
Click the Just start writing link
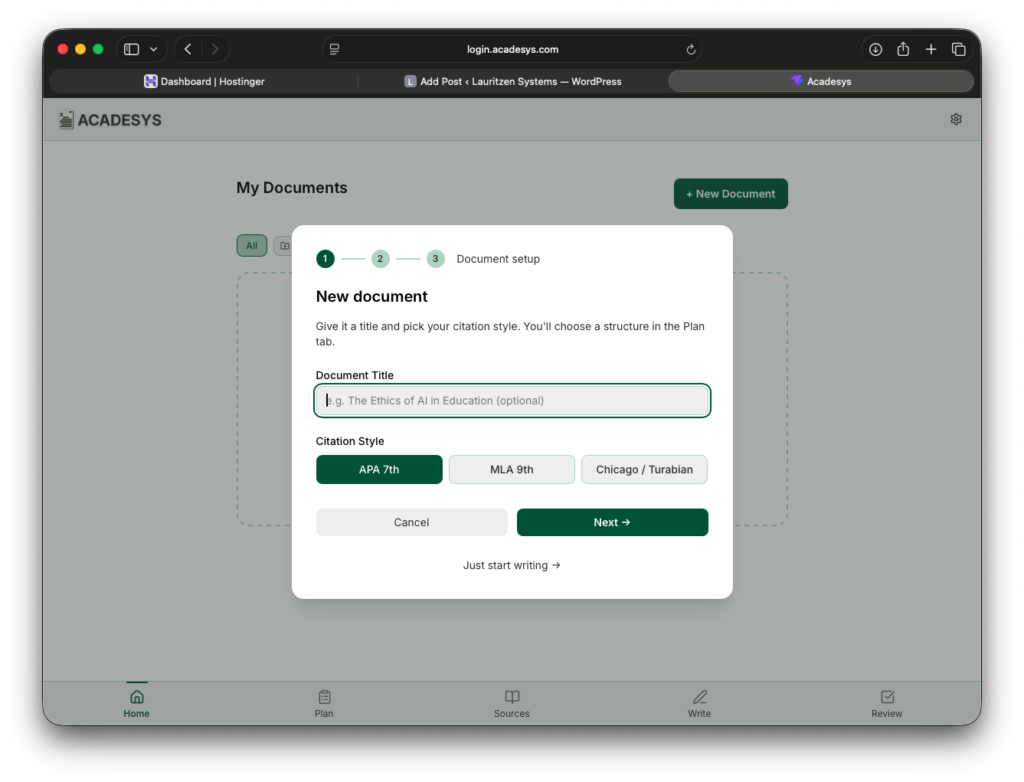click(511, 565)
